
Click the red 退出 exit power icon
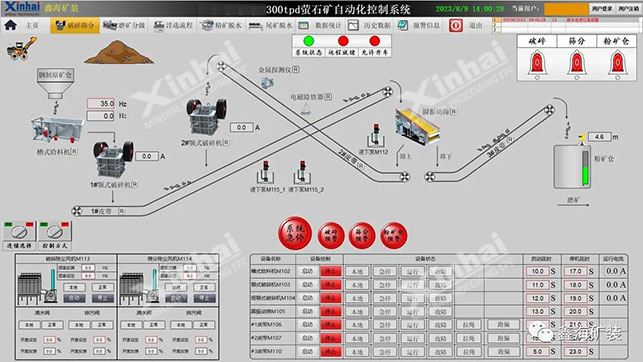coord(456,25)
